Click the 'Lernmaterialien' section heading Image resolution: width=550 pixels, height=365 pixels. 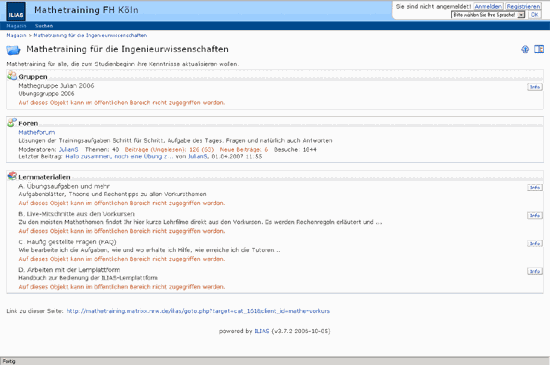44,177
